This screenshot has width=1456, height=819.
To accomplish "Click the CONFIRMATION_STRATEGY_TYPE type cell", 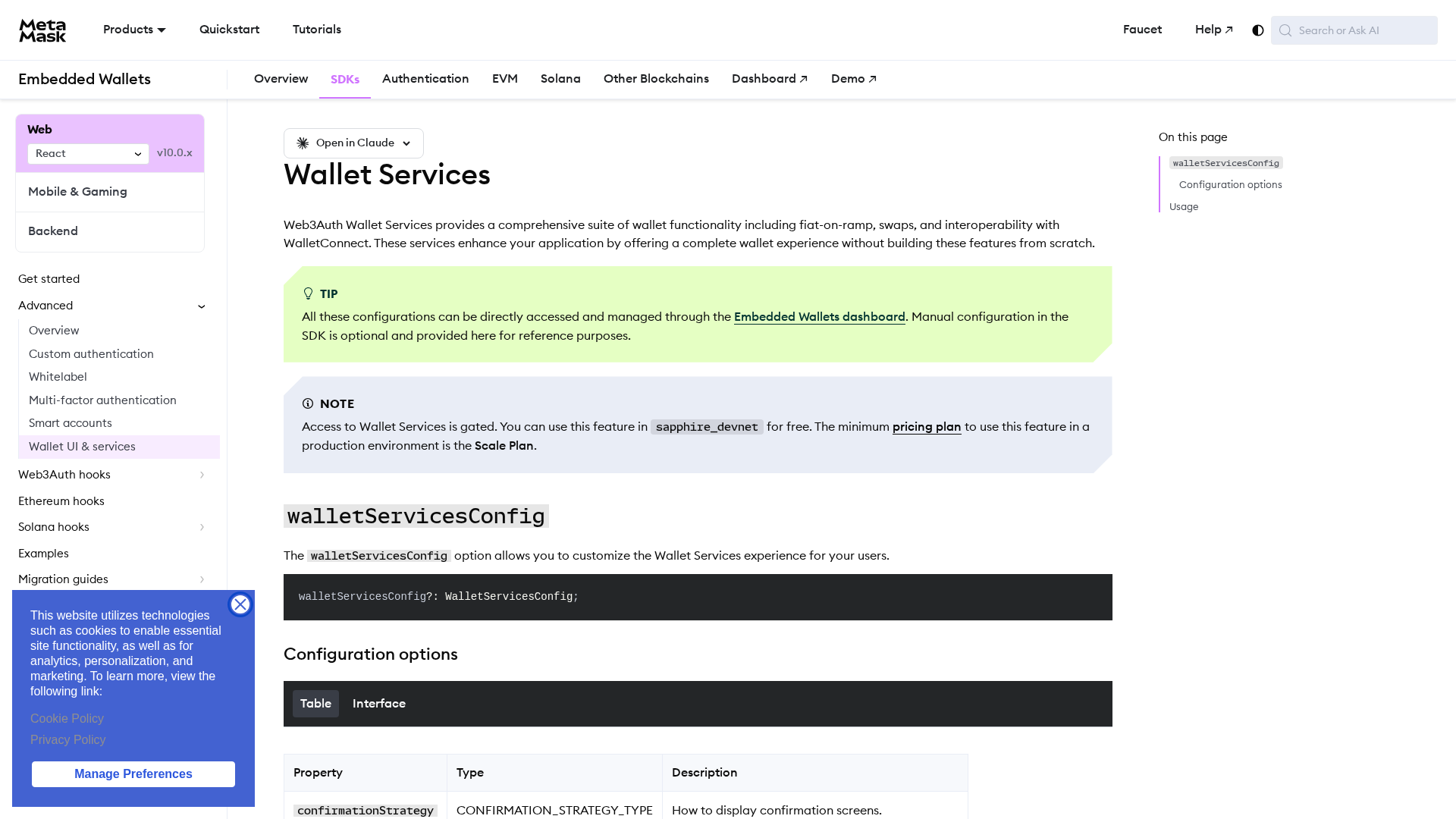I will pyautogui.click(x=554, y=811).
